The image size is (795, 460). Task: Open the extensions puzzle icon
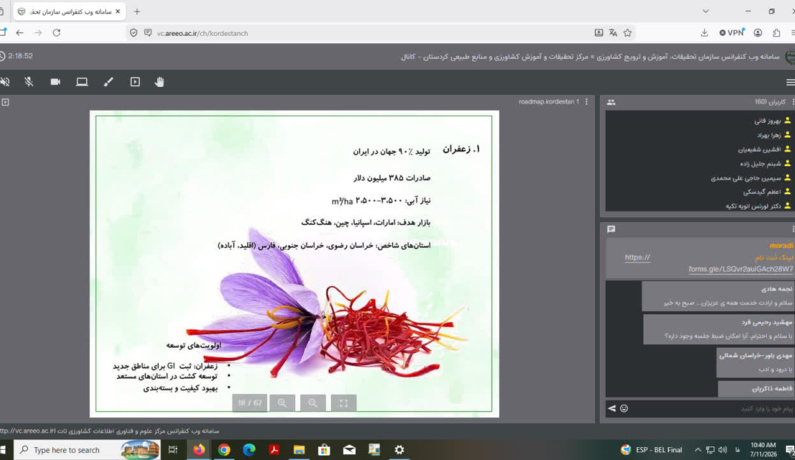[x=776, y=33]
